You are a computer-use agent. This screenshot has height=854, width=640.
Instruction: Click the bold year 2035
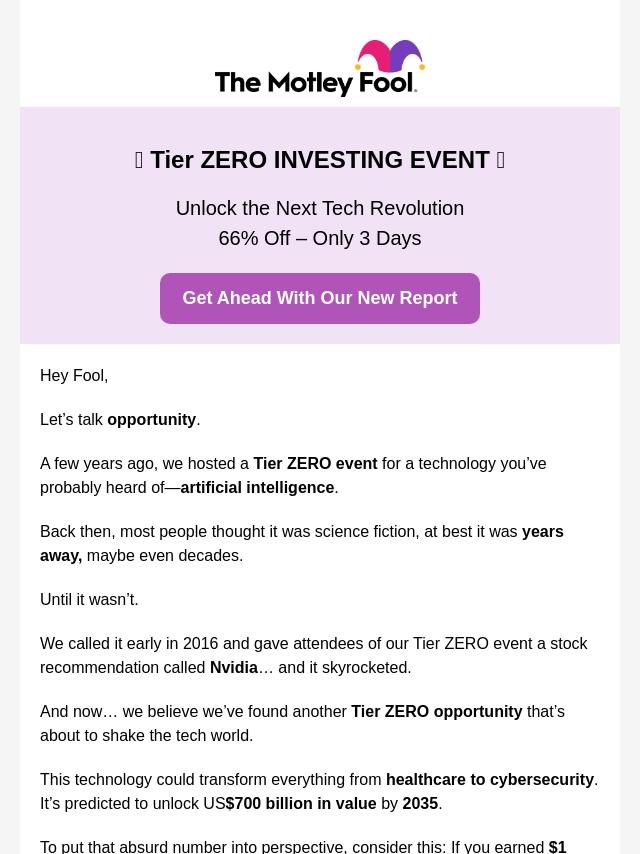click(420, 804)
